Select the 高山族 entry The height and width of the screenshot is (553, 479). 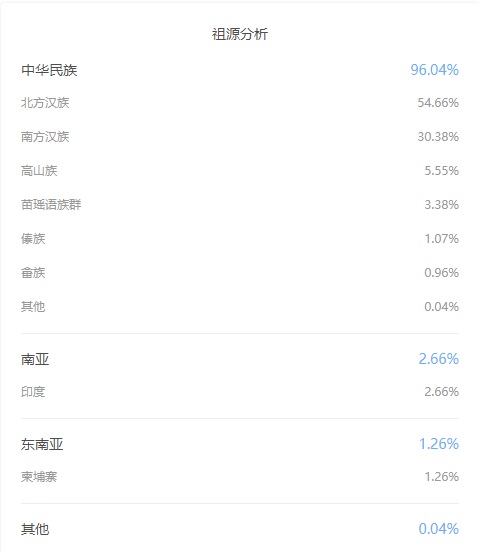coord(39,171)
